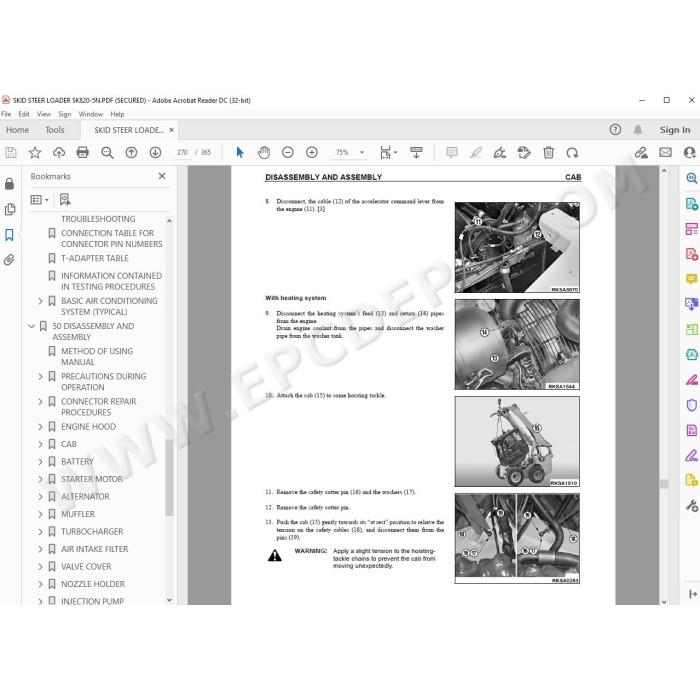Click the document vertical scrollbar thumb
Screen dimensions: 700x700
(x=664, y=483)
